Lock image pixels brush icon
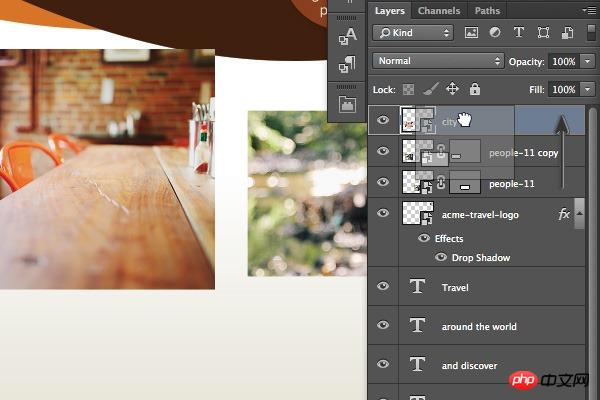The width and height of the screenshot is (600, 400). coord(430,89)
